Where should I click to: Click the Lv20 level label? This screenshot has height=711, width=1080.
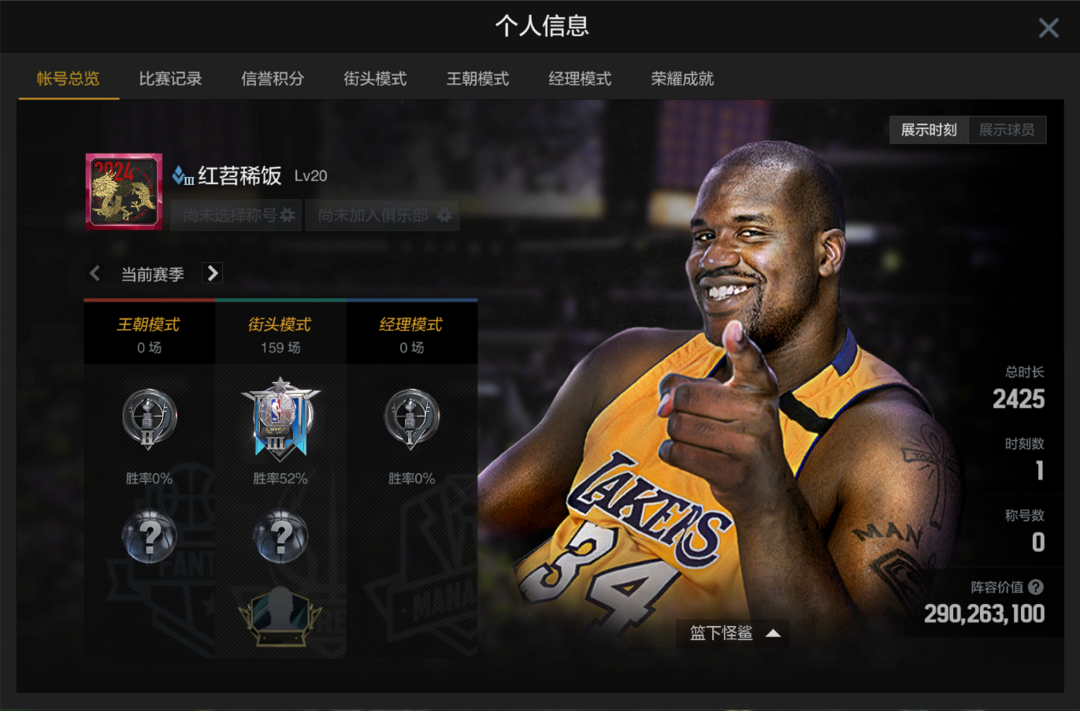(311, 176)
